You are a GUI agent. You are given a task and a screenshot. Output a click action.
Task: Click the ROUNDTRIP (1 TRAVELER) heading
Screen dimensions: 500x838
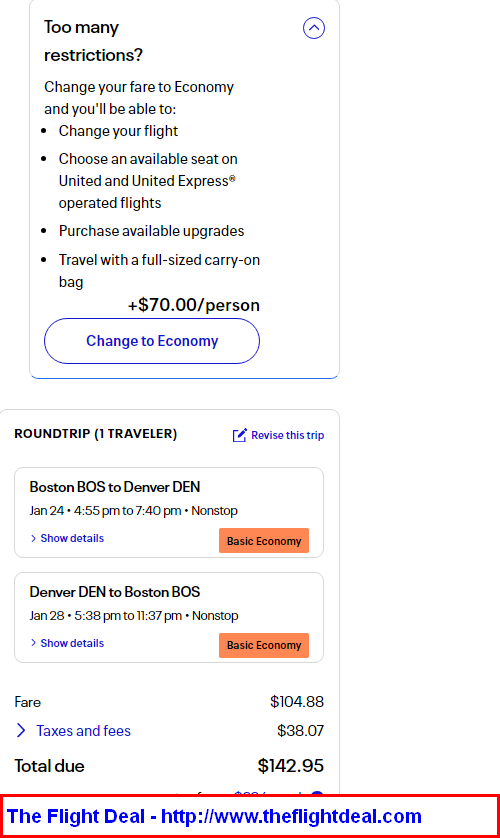coord(96,433)
